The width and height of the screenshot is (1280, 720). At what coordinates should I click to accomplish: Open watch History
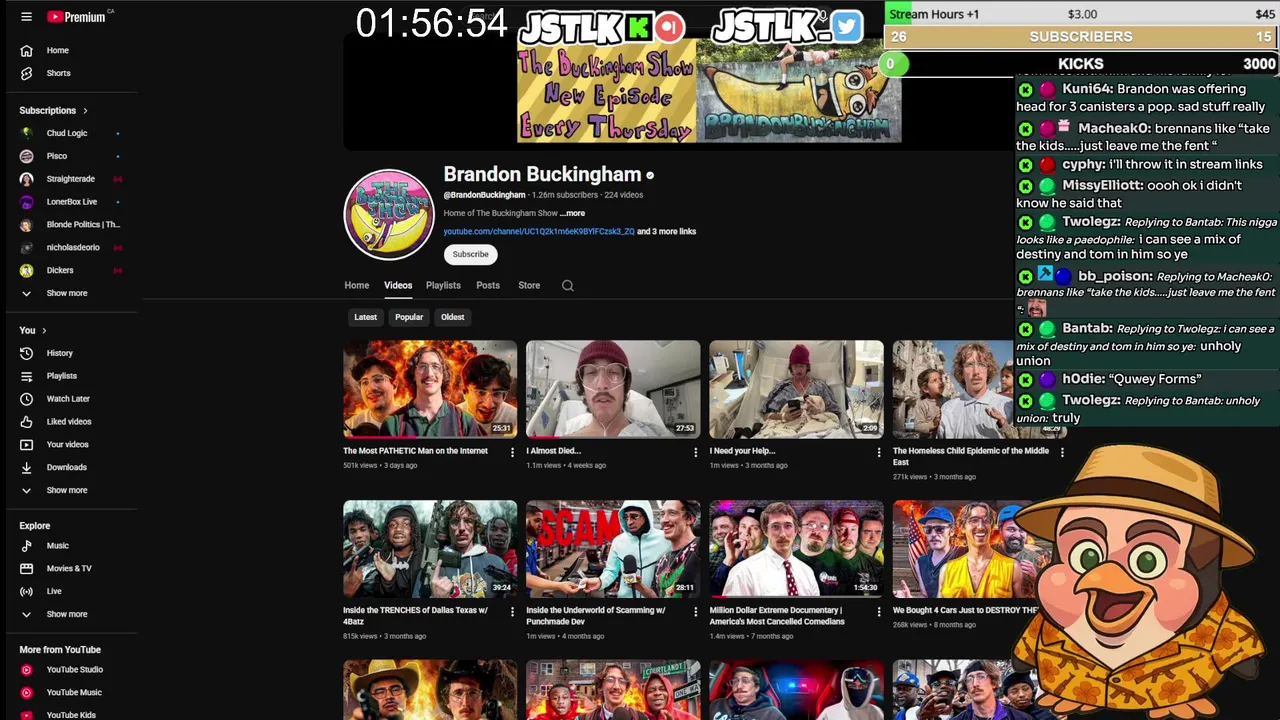pyautogui.click(x=60, y=353)
